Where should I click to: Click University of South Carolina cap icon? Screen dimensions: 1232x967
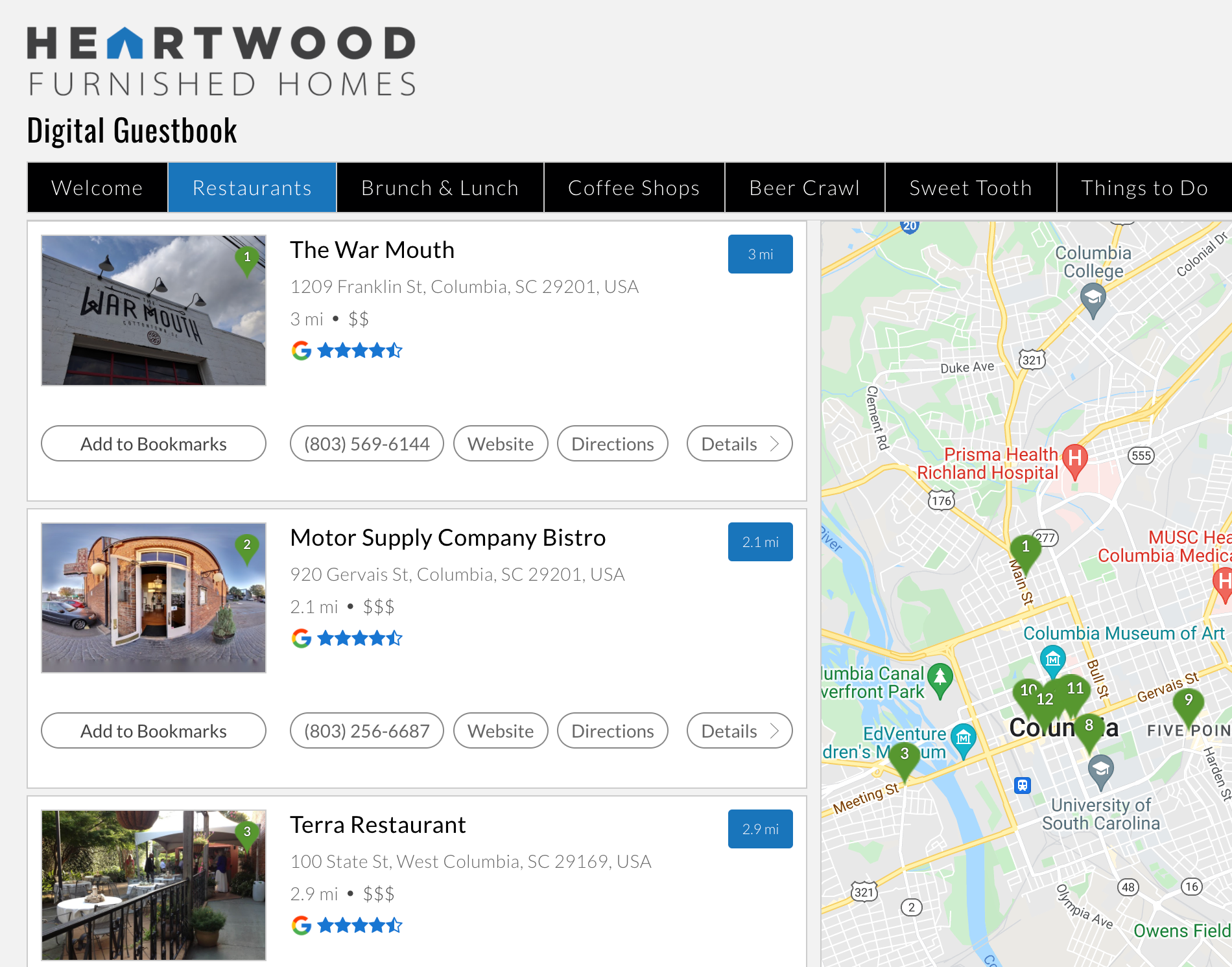tap(1100, 773)
